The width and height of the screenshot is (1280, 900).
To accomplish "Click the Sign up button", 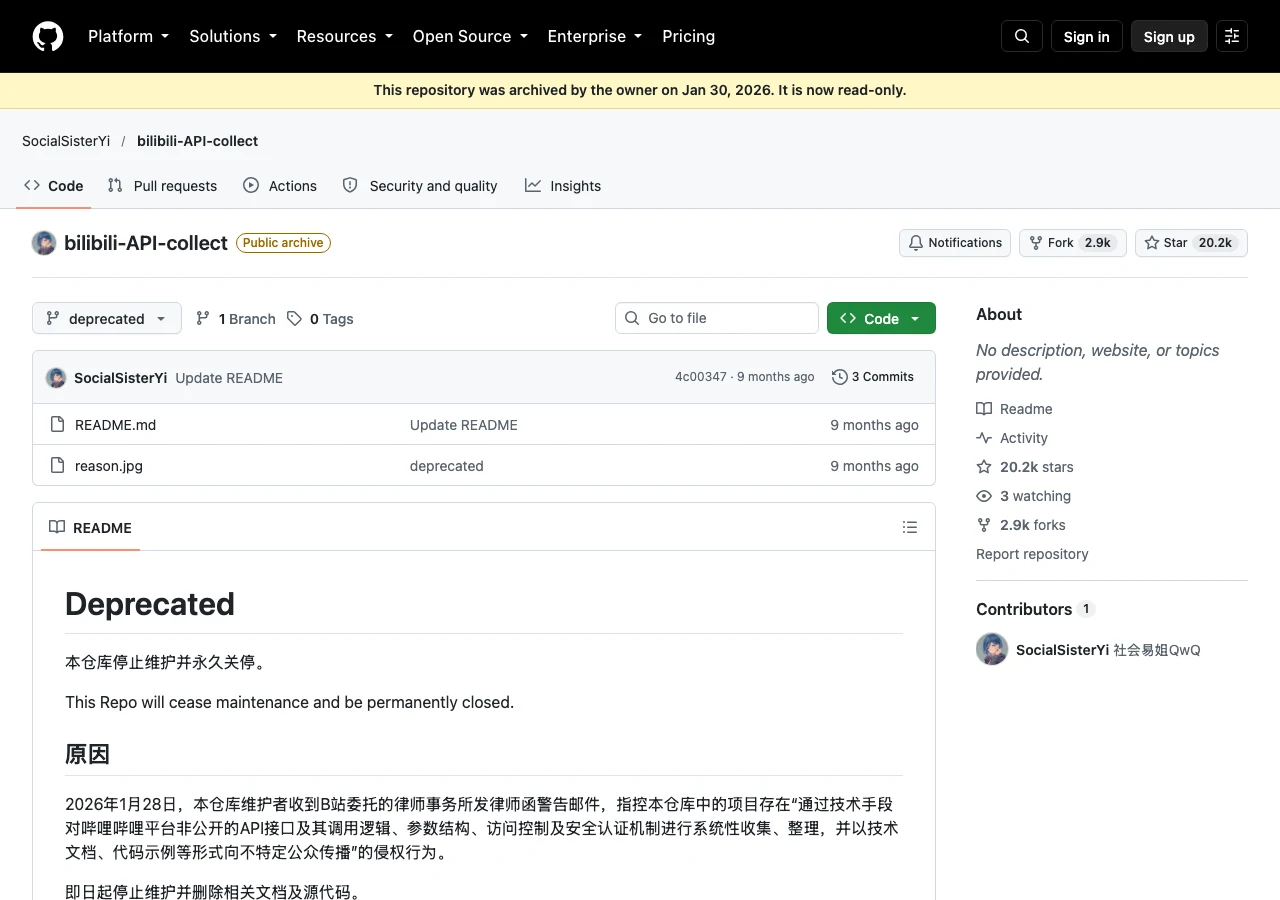I will click(1169, 36).
